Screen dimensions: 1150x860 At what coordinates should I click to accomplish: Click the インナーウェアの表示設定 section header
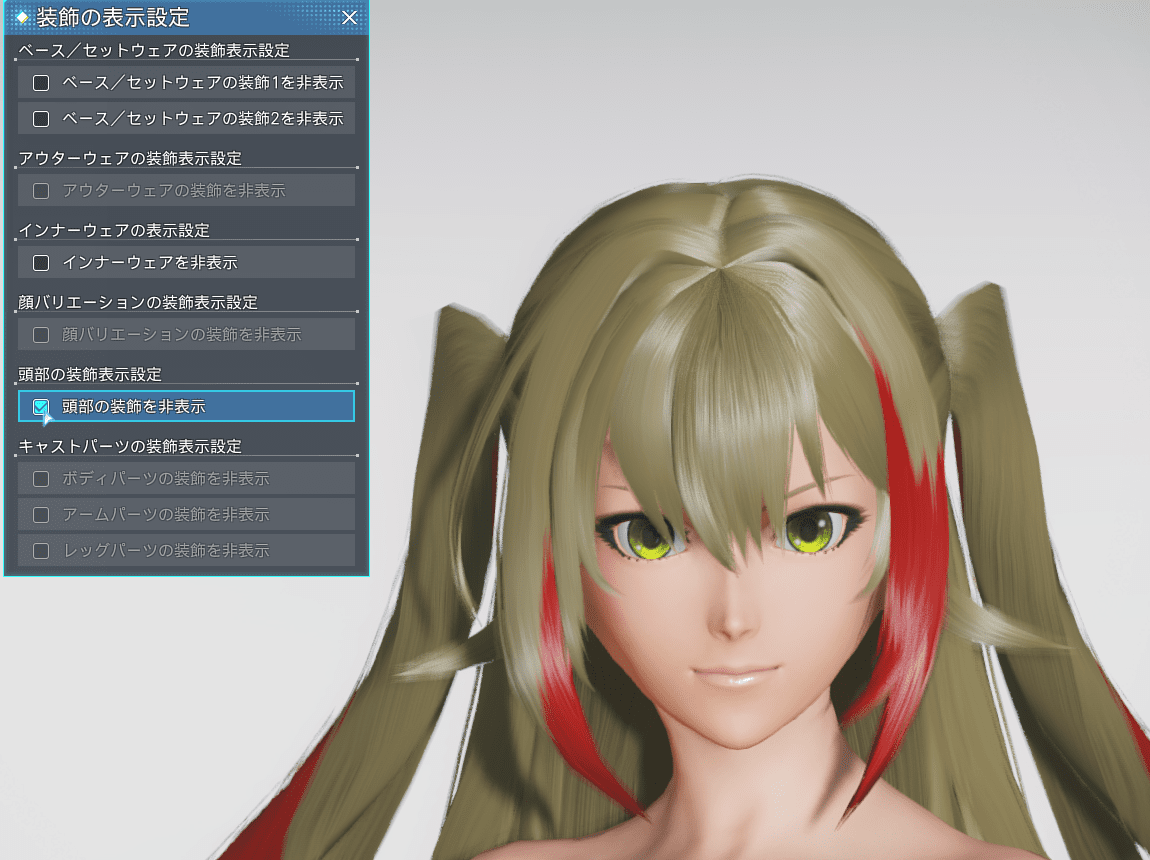pos(114,230)
